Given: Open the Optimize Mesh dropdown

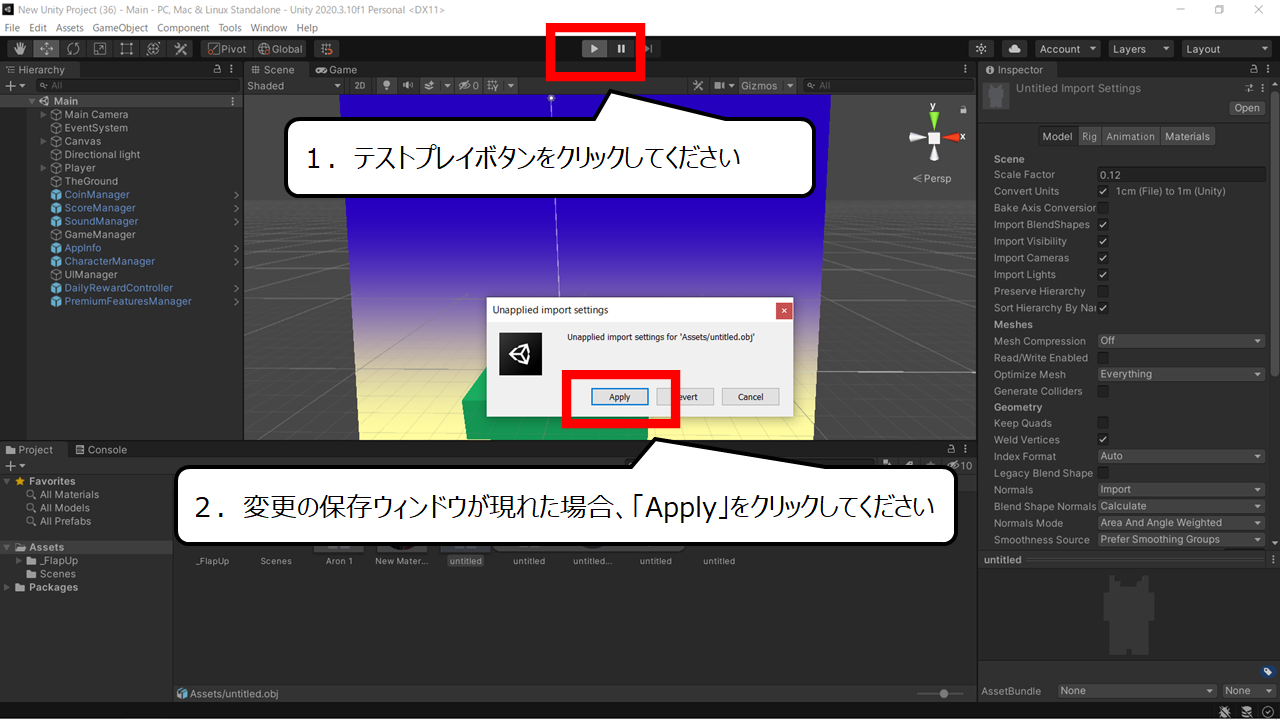Looking at the screenshot, I should (1181, 374).
